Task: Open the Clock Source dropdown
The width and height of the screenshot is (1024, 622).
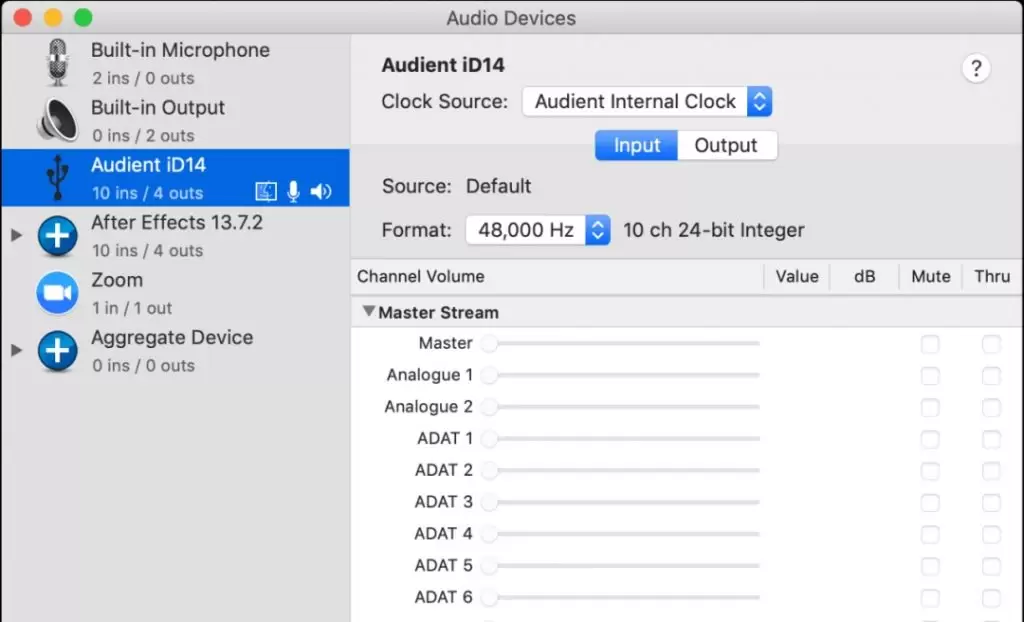Action: tap(647, 101)
